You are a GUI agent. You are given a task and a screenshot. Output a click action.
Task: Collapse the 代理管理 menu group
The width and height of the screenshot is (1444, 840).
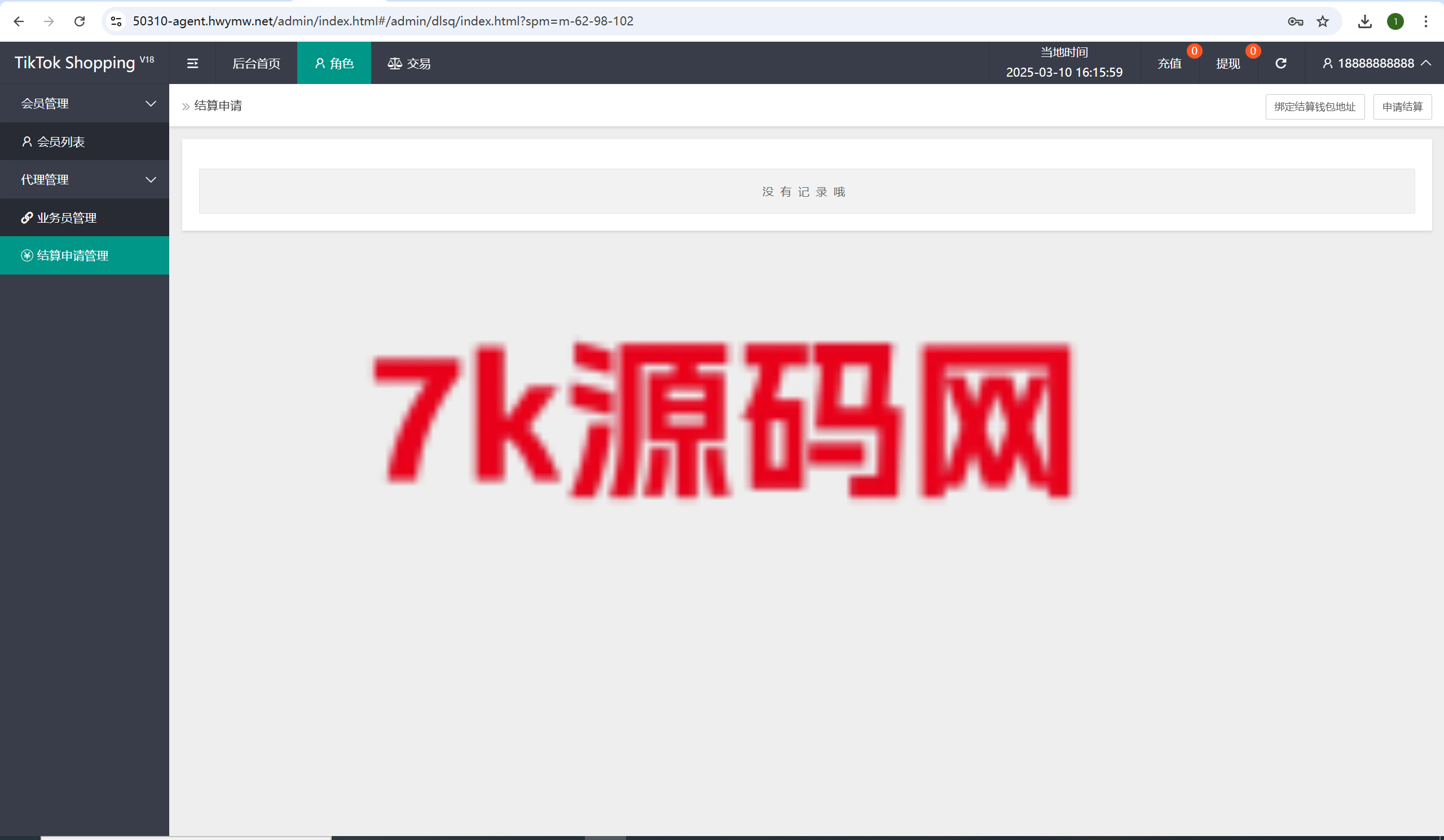coord(84,180)
